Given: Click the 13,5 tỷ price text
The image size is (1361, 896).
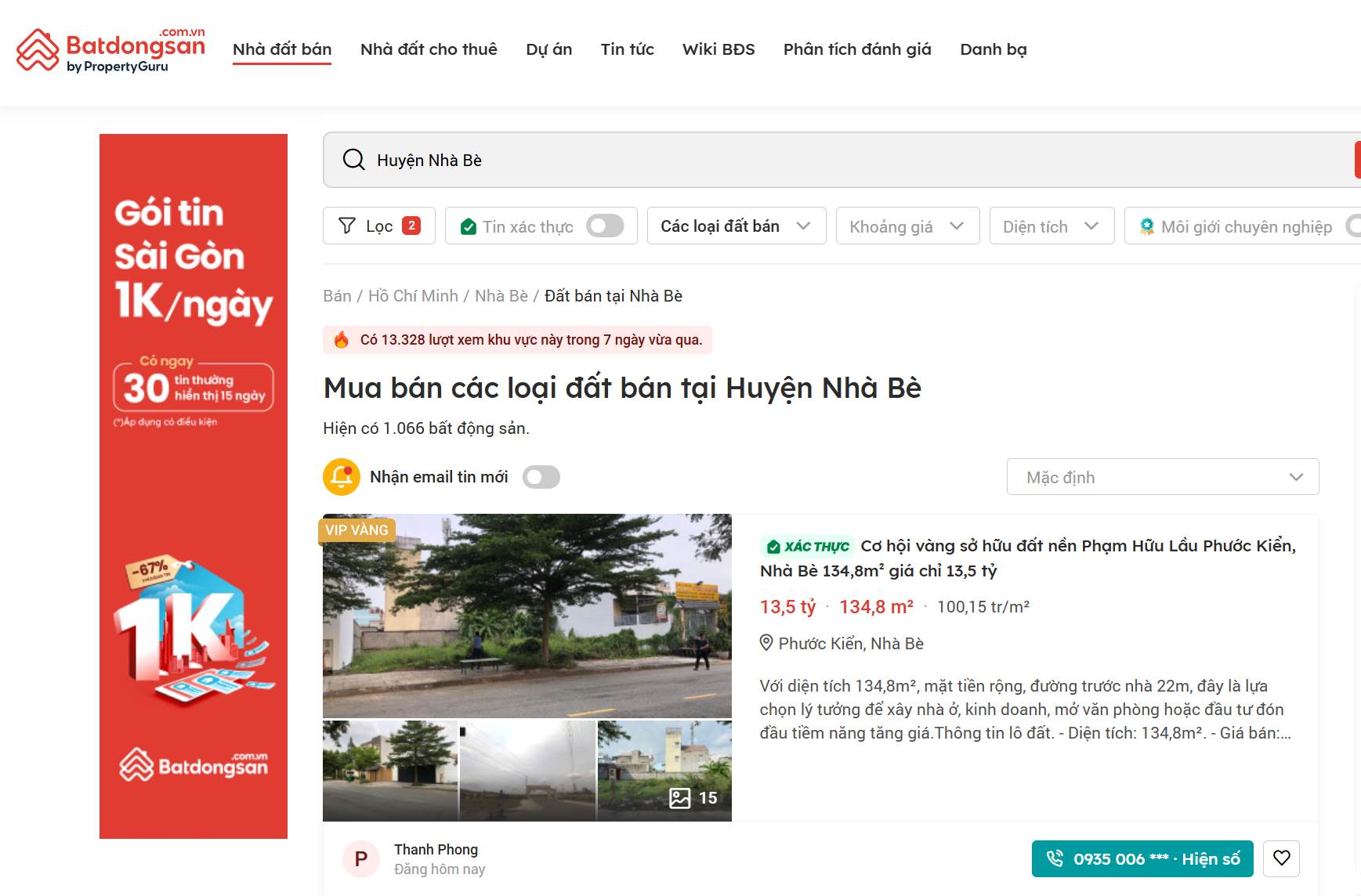Looking at the screenshot, I should 787,607.
